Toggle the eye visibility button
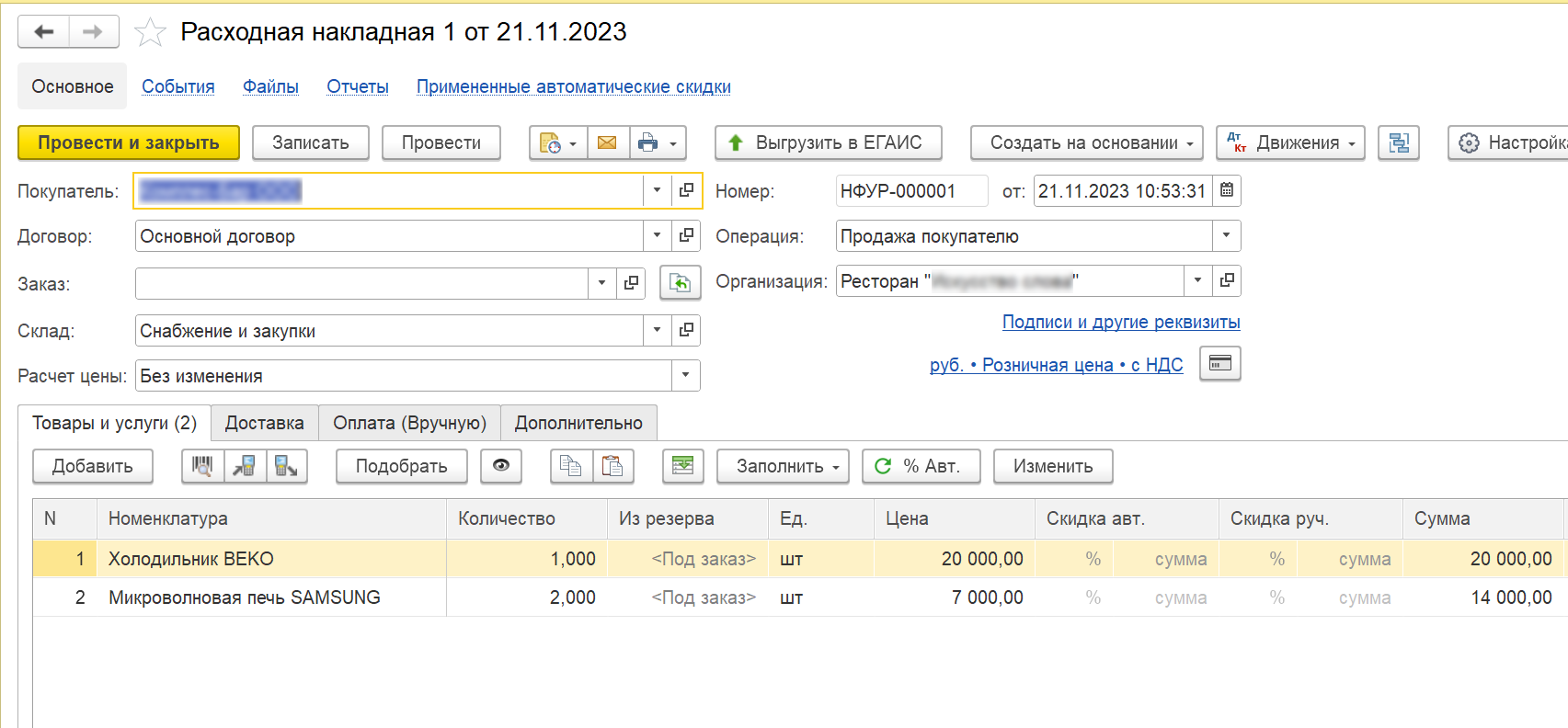The width and height of the screenshot is (1568, 728). click(x=501, y=466)
